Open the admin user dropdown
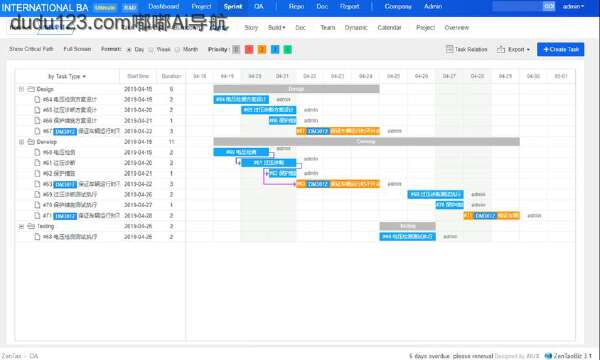Screen dimensions: 600x360 point(573,7)
